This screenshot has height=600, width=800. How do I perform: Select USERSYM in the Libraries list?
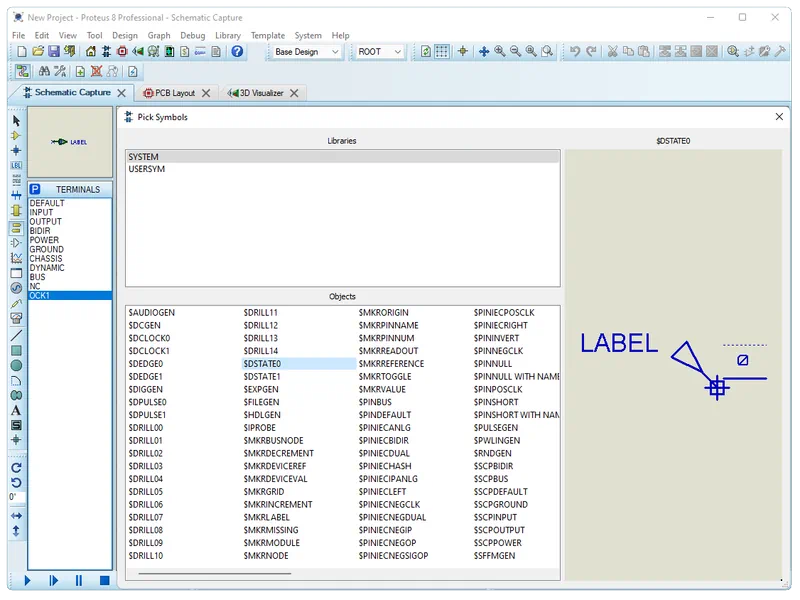[147, 169]
